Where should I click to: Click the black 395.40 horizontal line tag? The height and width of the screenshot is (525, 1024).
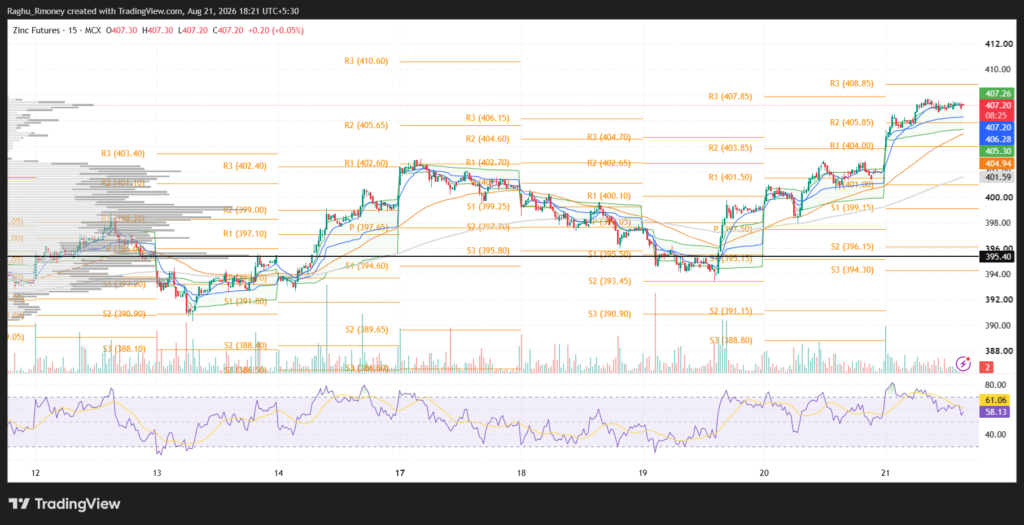pos(998,257)
